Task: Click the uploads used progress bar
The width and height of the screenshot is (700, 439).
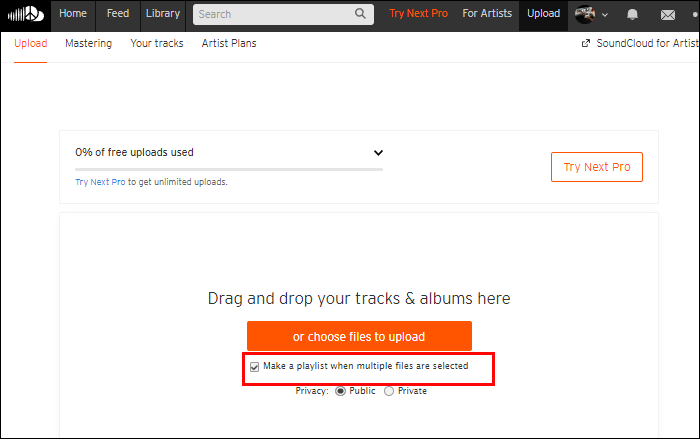Action: 229,170
